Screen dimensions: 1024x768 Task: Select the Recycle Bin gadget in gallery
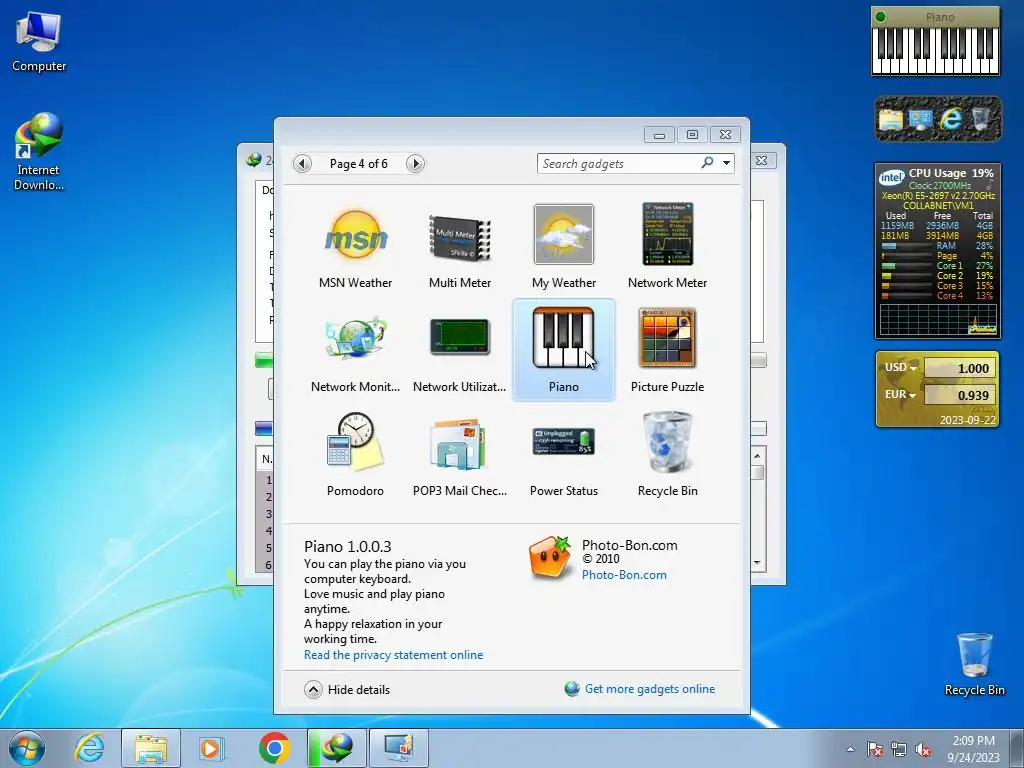[x=667, y=455]
